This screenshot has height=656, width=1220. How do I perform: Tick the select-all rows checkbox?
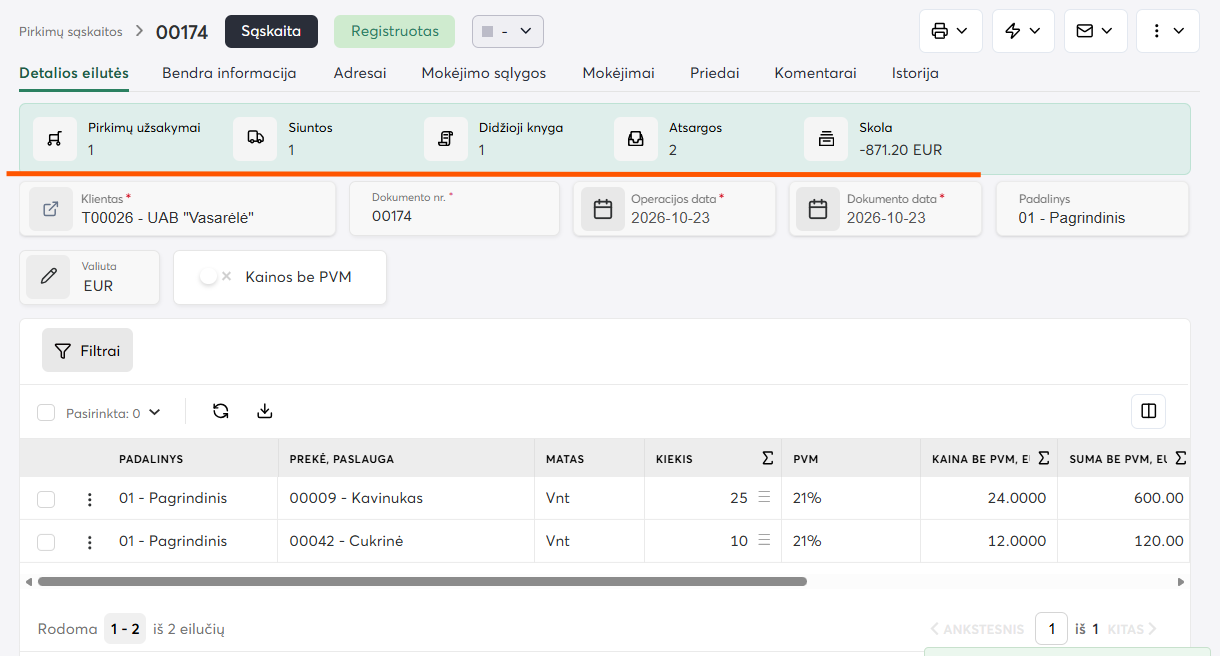[x=46, y=412]
